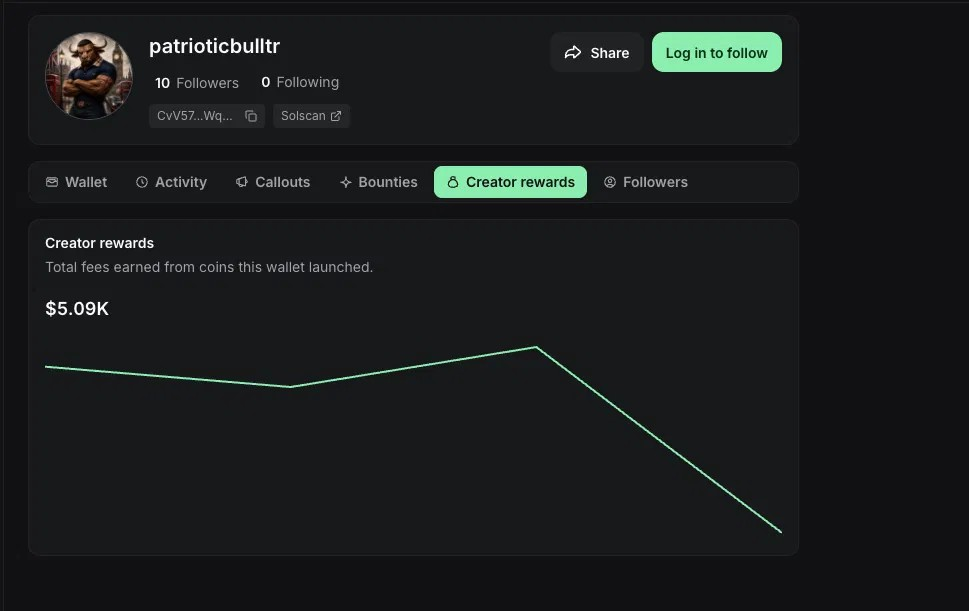This screenshot has height=611, width=969.
Task: Click the total fees earned description
Action: coord(209,268)
